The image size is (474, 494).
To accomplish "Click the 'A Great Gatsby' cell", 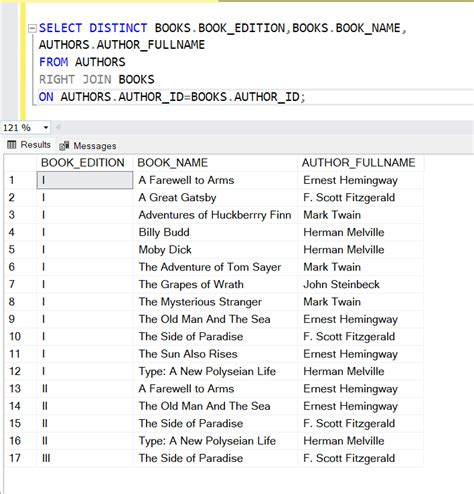I will (x=215, y=197).
